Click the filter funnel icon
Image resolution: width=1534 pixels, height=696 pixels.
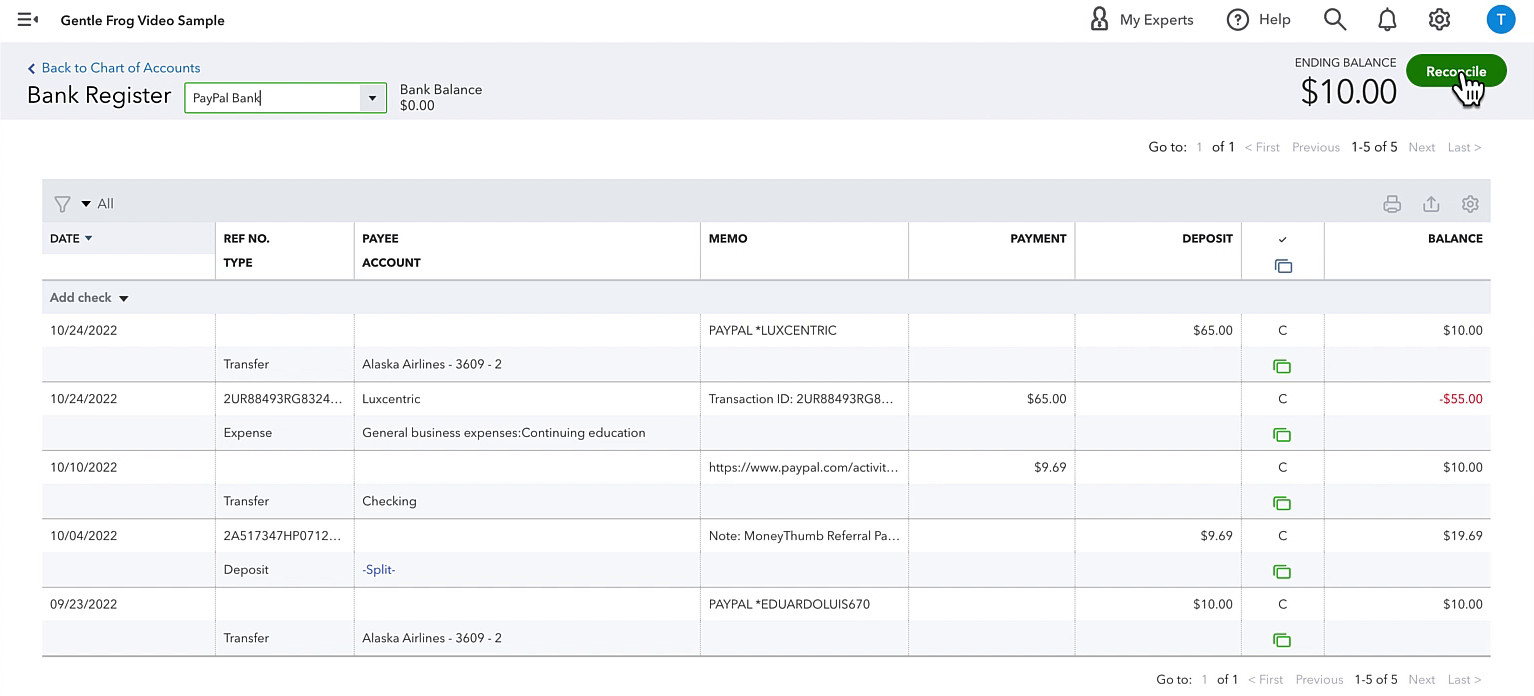pyautogui.click(x=62, y=204)
